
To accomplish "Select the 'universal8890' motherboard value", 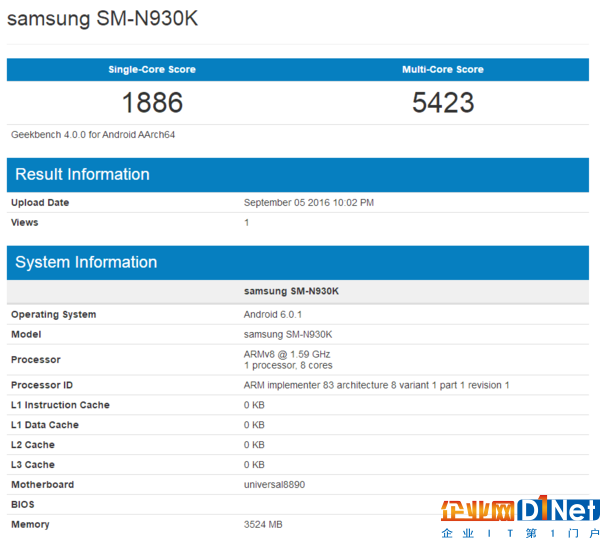I will click(274, 484).
